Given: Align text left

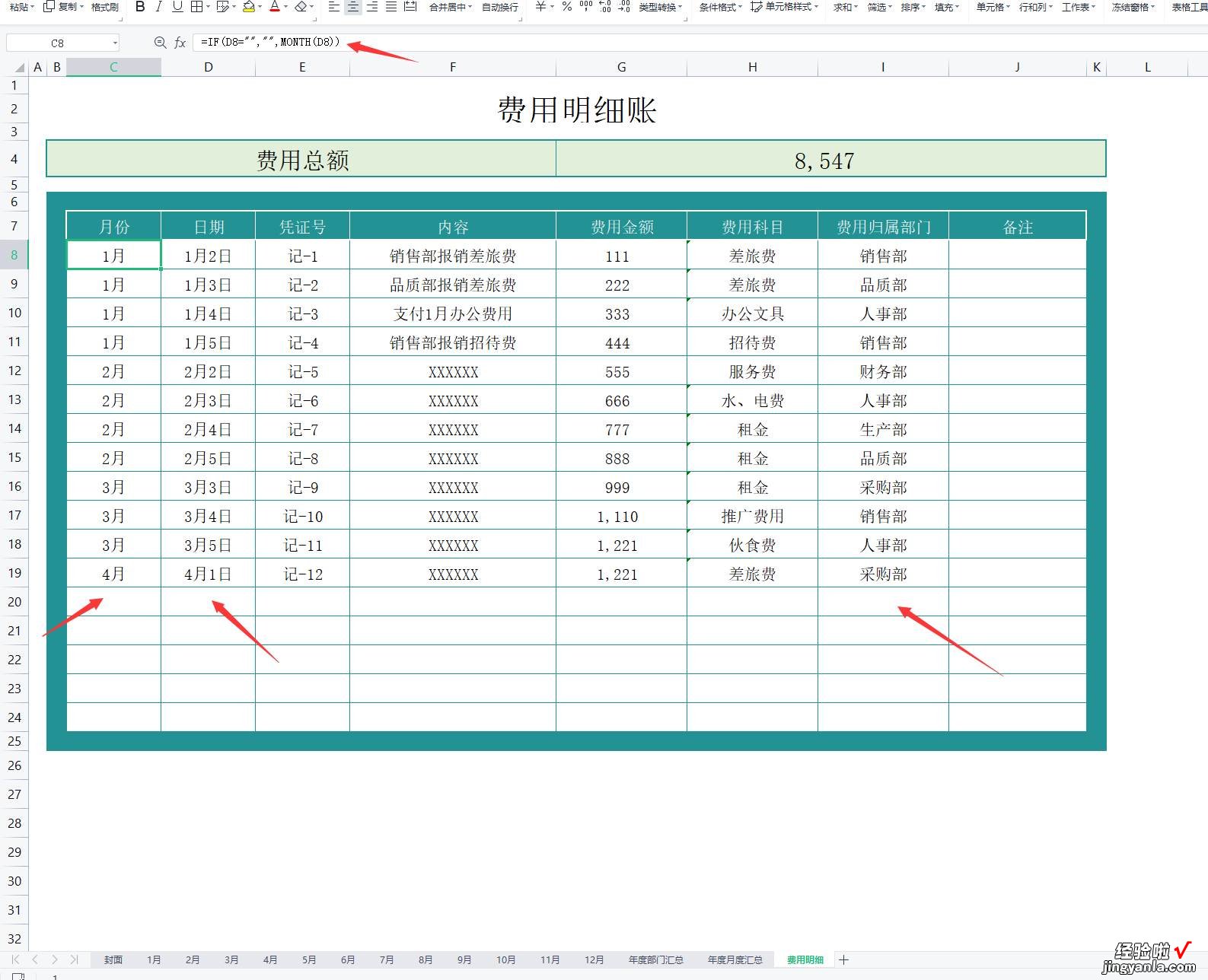Looking at the screenshot, I should 334,7.
